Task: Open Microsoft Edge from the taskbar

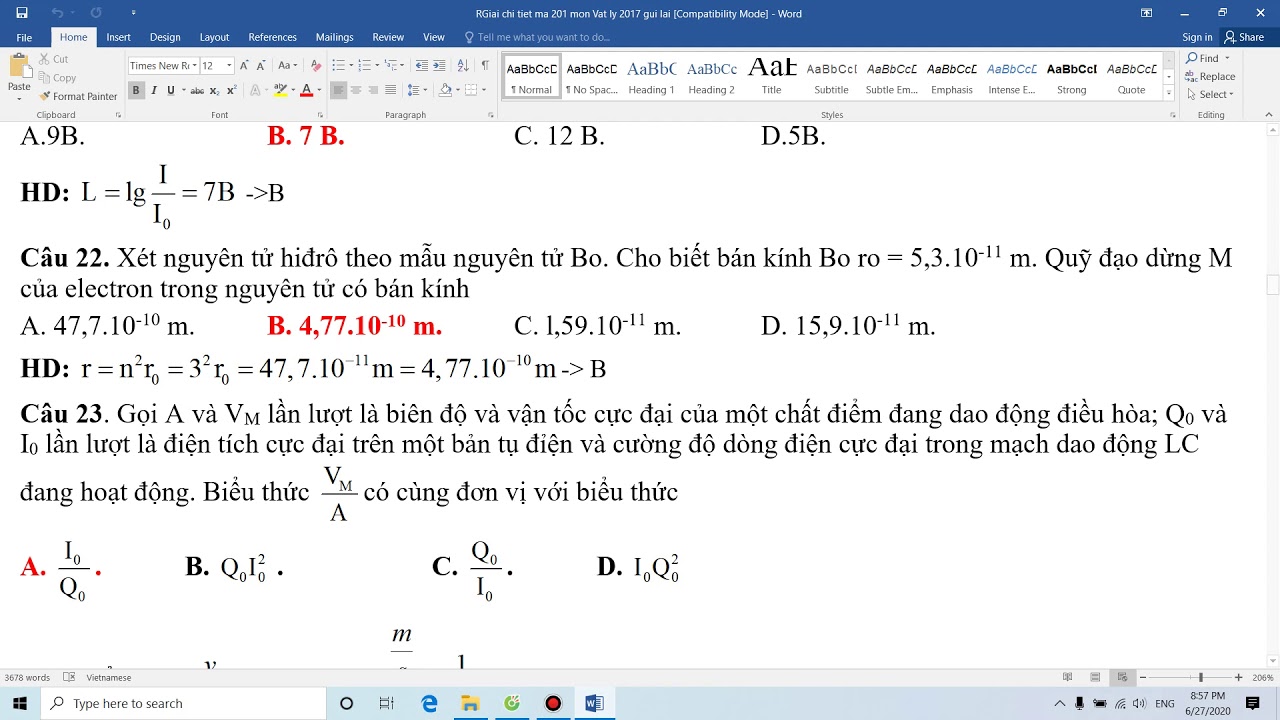Action: click(429, 703)
